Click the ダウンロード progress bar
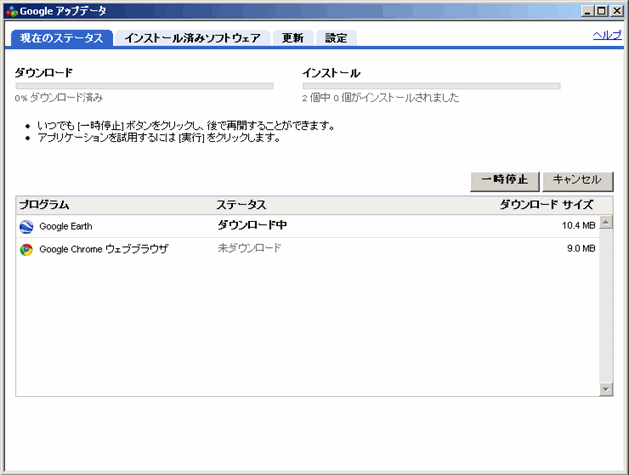The width and height of the screenshot is (629, 475). point(144,86)
